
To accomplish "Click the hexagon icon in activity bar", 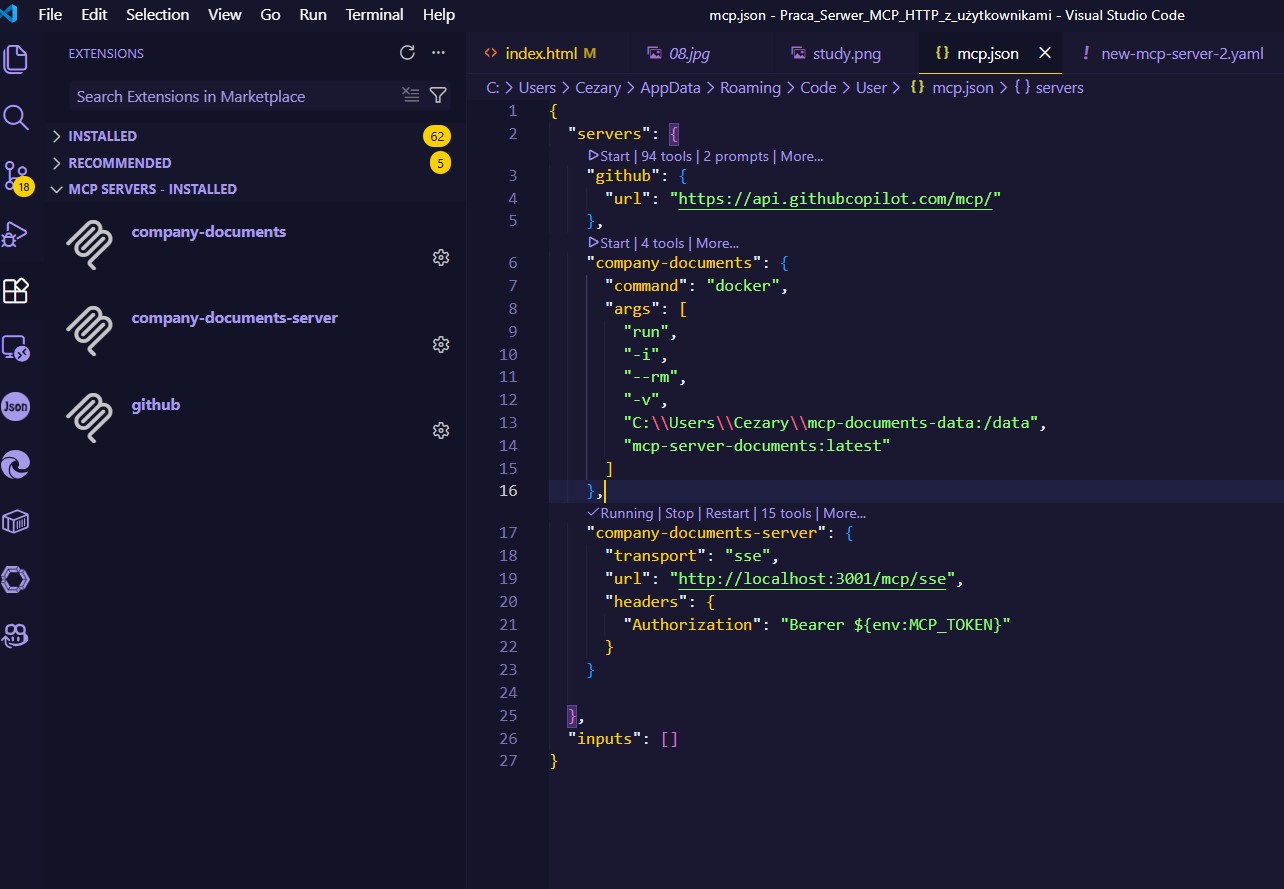I will click(16, 579).
